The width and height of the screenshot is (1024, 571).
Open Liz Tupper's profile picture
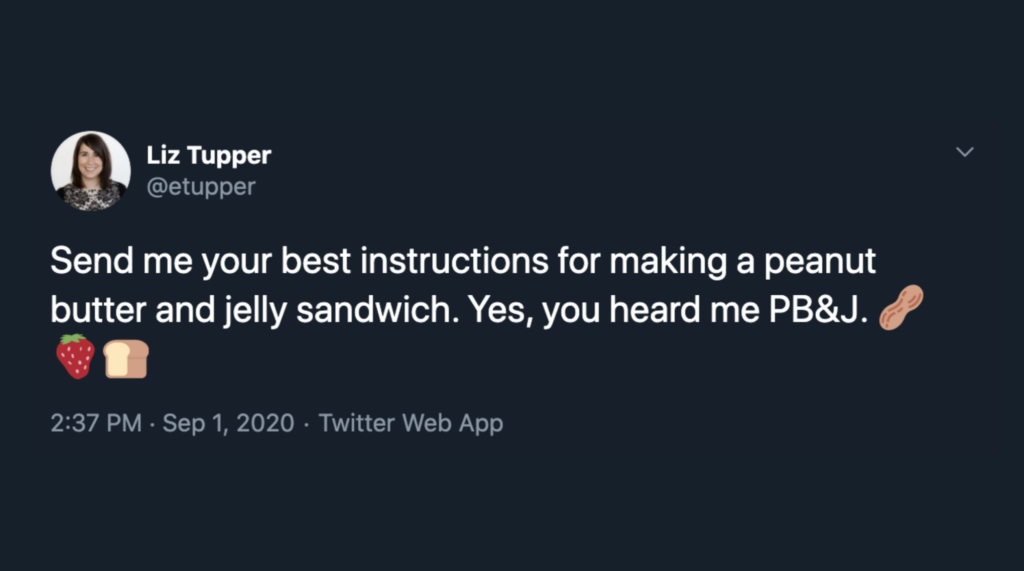[91, 170]
